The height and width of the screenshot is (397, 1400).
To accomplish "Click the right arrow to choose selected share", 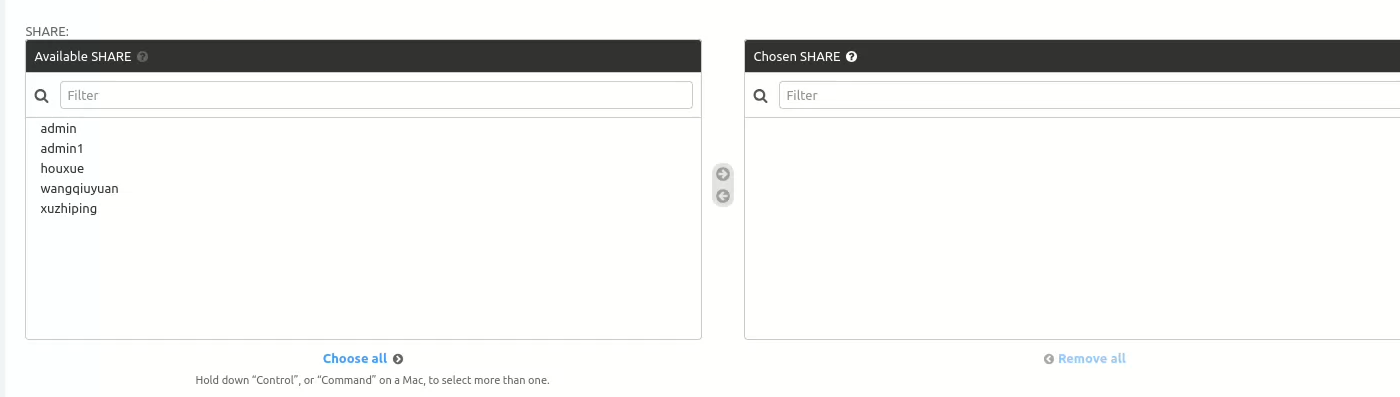I will (x=723, y=174).
